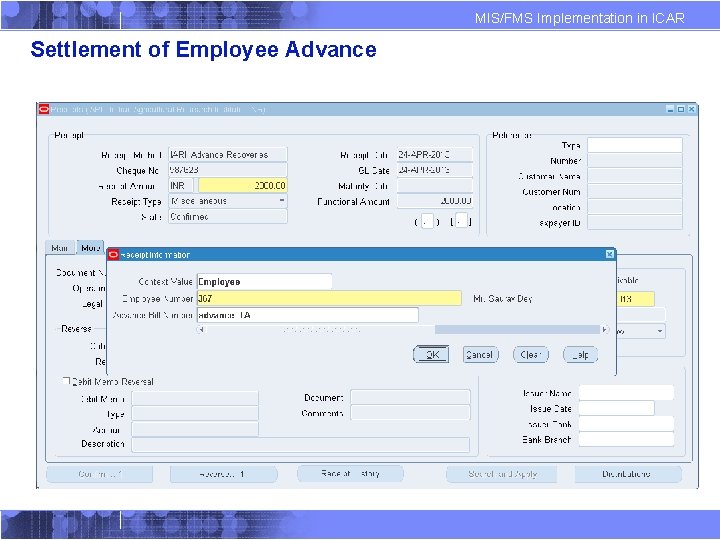Click the Debit Memo Type field
This screenshot has height=540, width=720.
point(195,414)
